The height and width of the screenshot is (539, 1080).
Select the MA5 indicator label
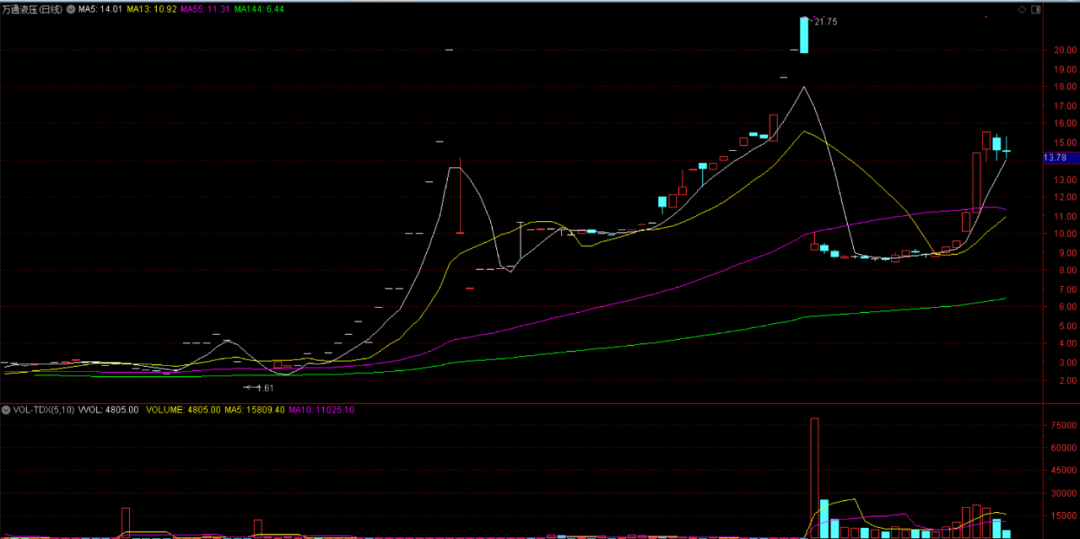click(101, 9)
